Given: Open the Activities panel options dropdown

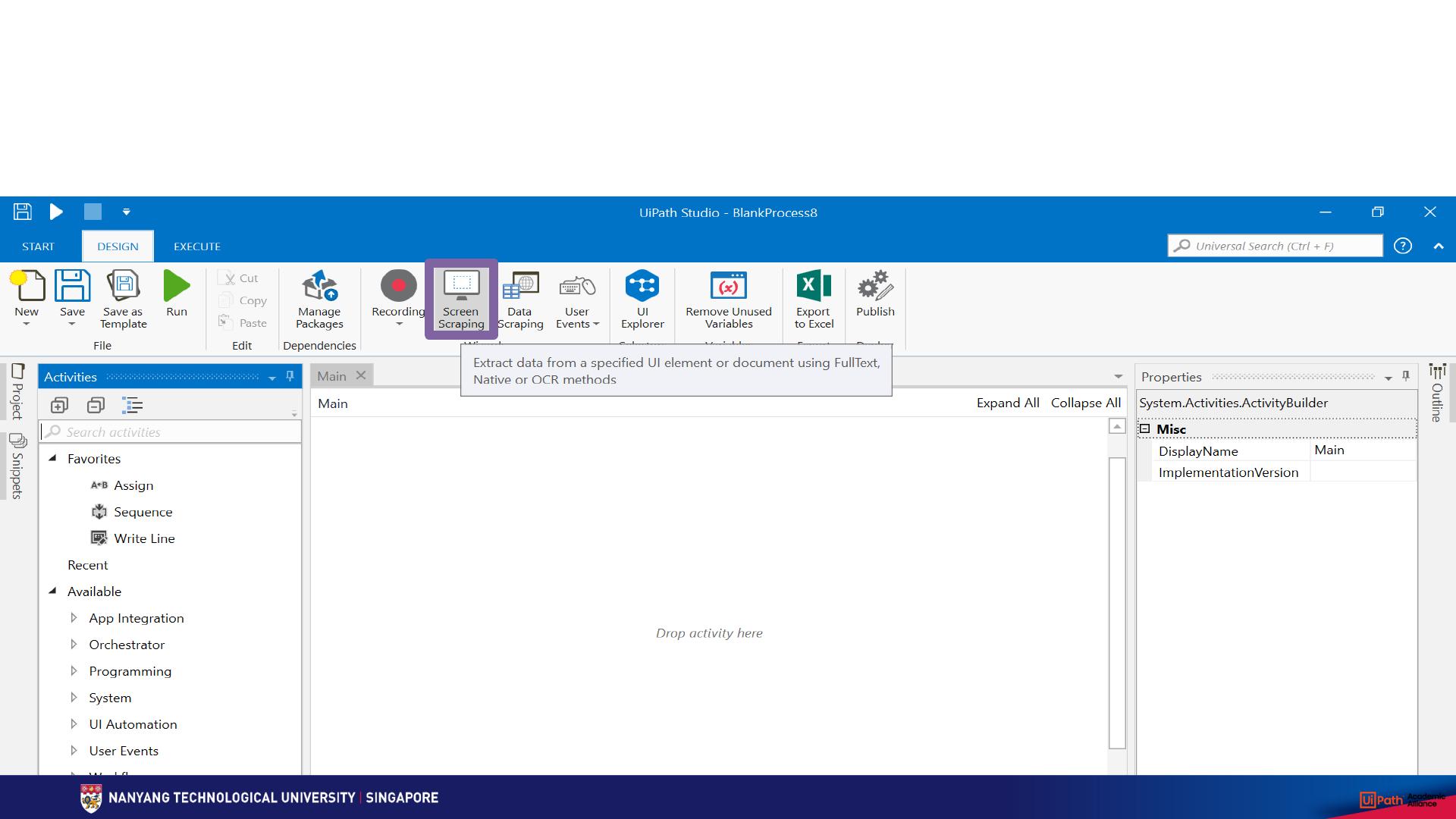Looking at the screenshot, I should coord(272,378).
